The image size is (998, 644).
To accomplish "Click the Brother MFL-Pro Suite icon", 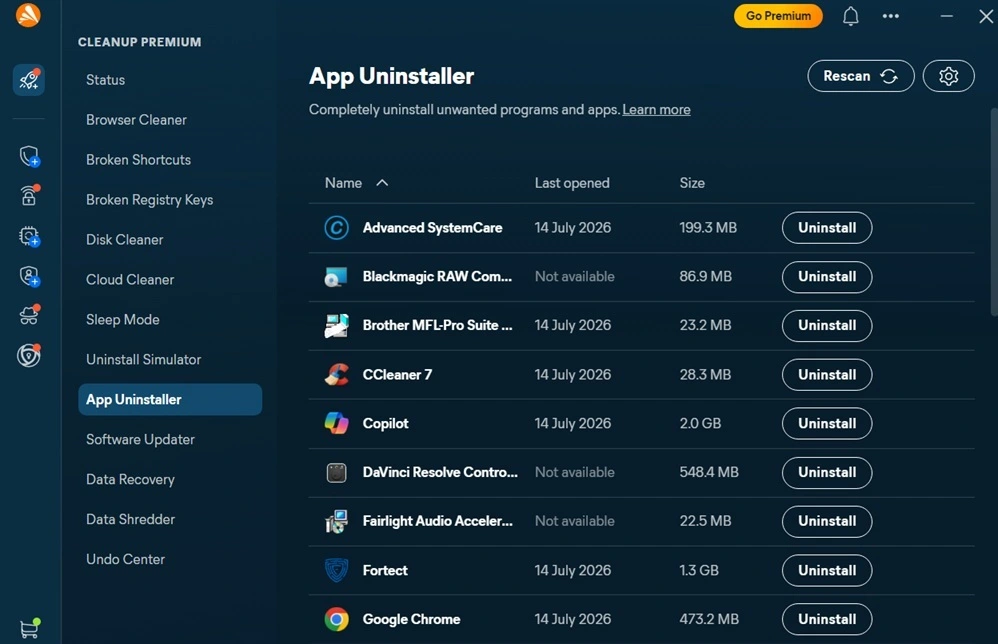I will [x=336, y=325].
